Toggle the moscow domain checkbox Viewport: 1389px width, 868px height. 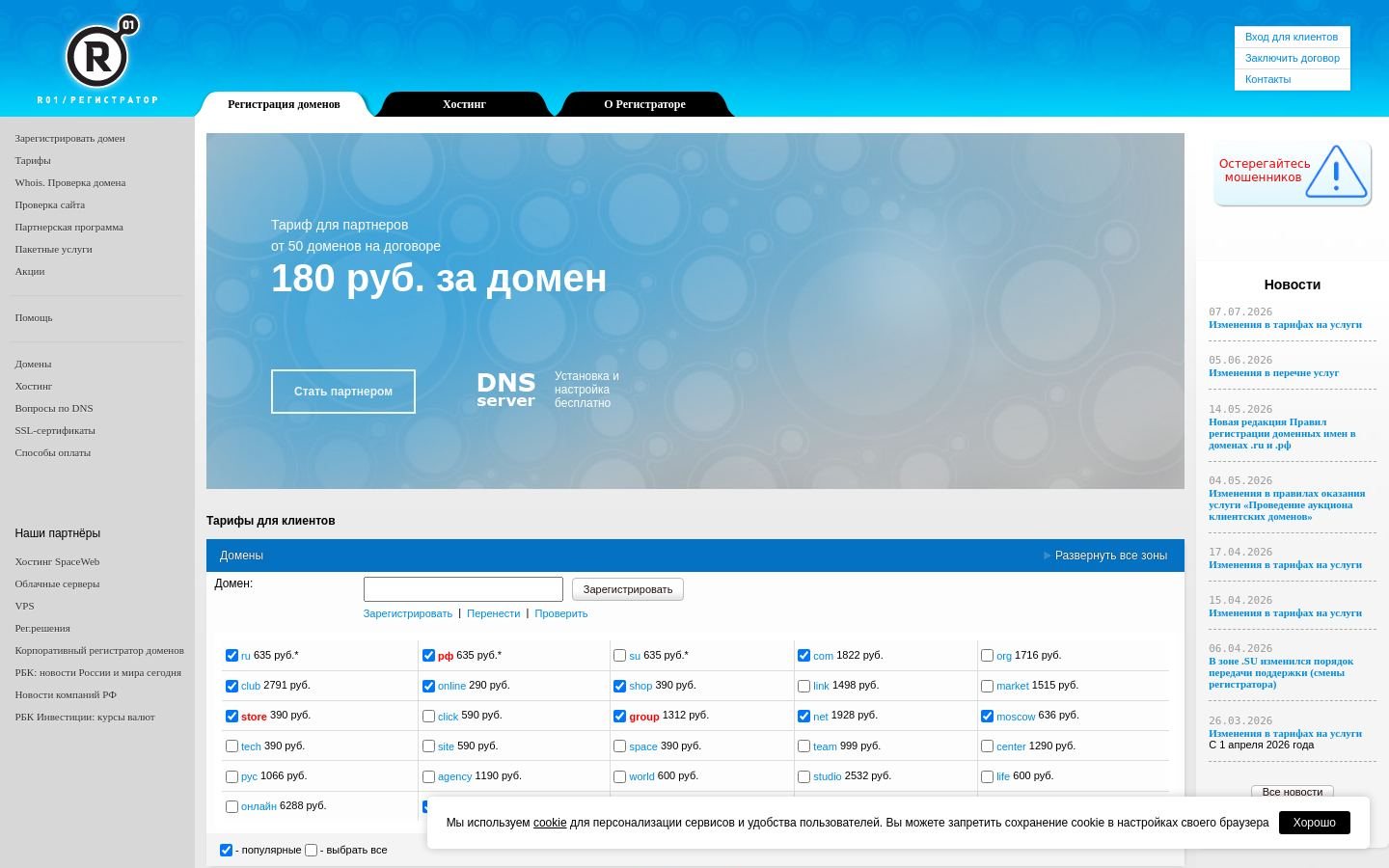pos(987,716)
